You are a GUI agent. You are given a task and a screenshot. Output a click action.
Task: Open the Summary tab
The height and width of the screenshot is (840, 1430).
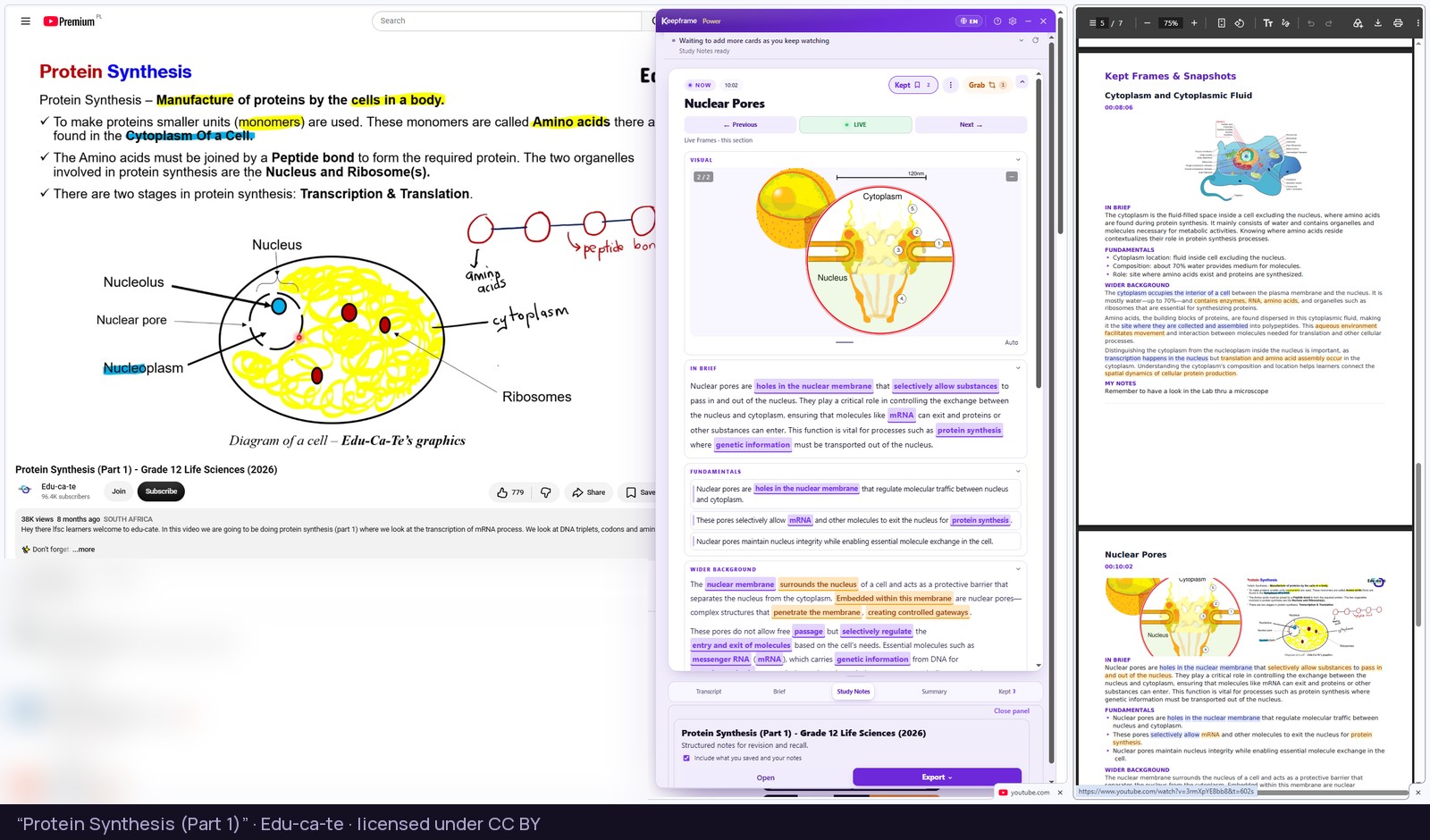(934, 692)
